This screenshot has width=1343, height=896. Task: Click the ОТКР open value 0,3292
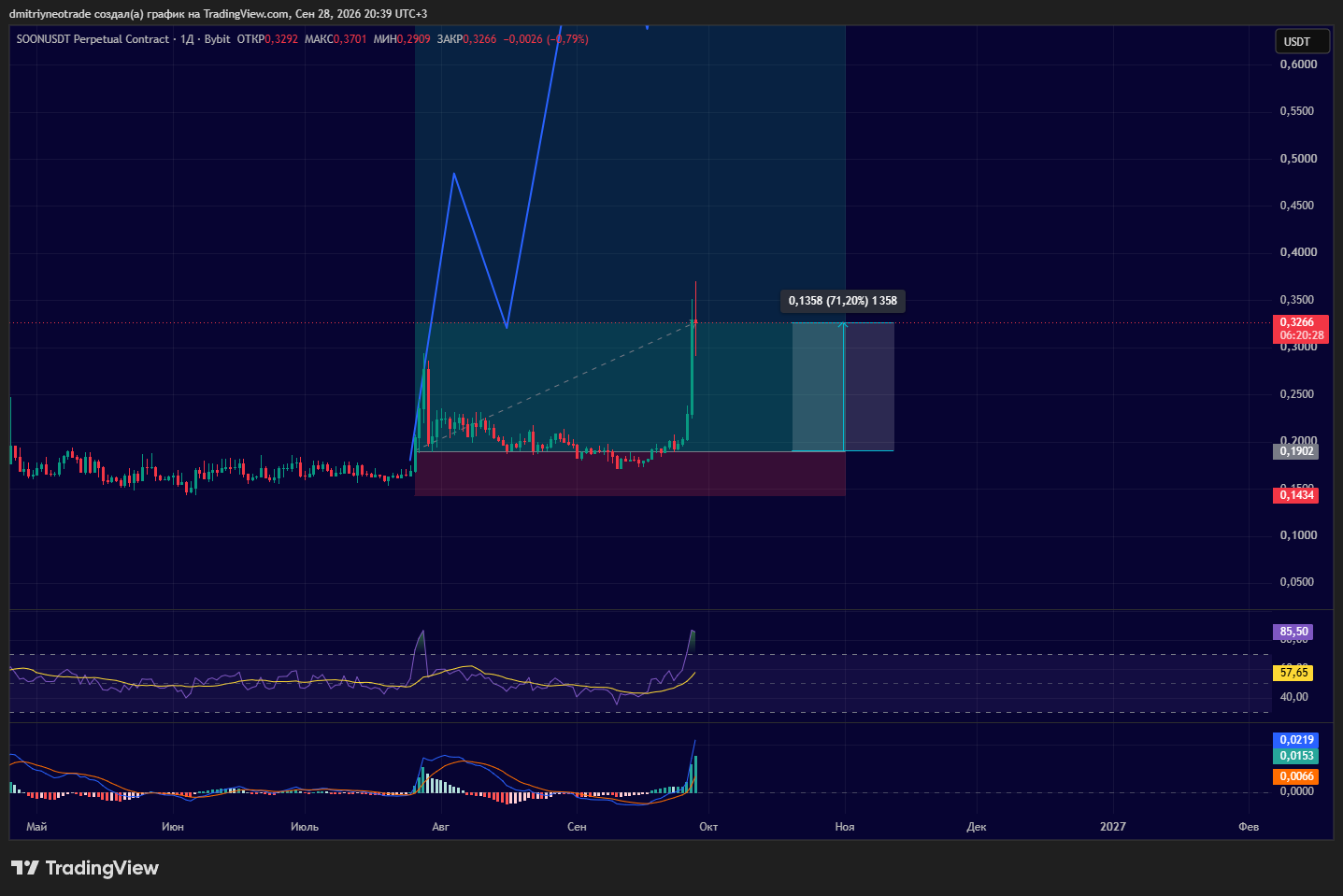tap(281, 39)
